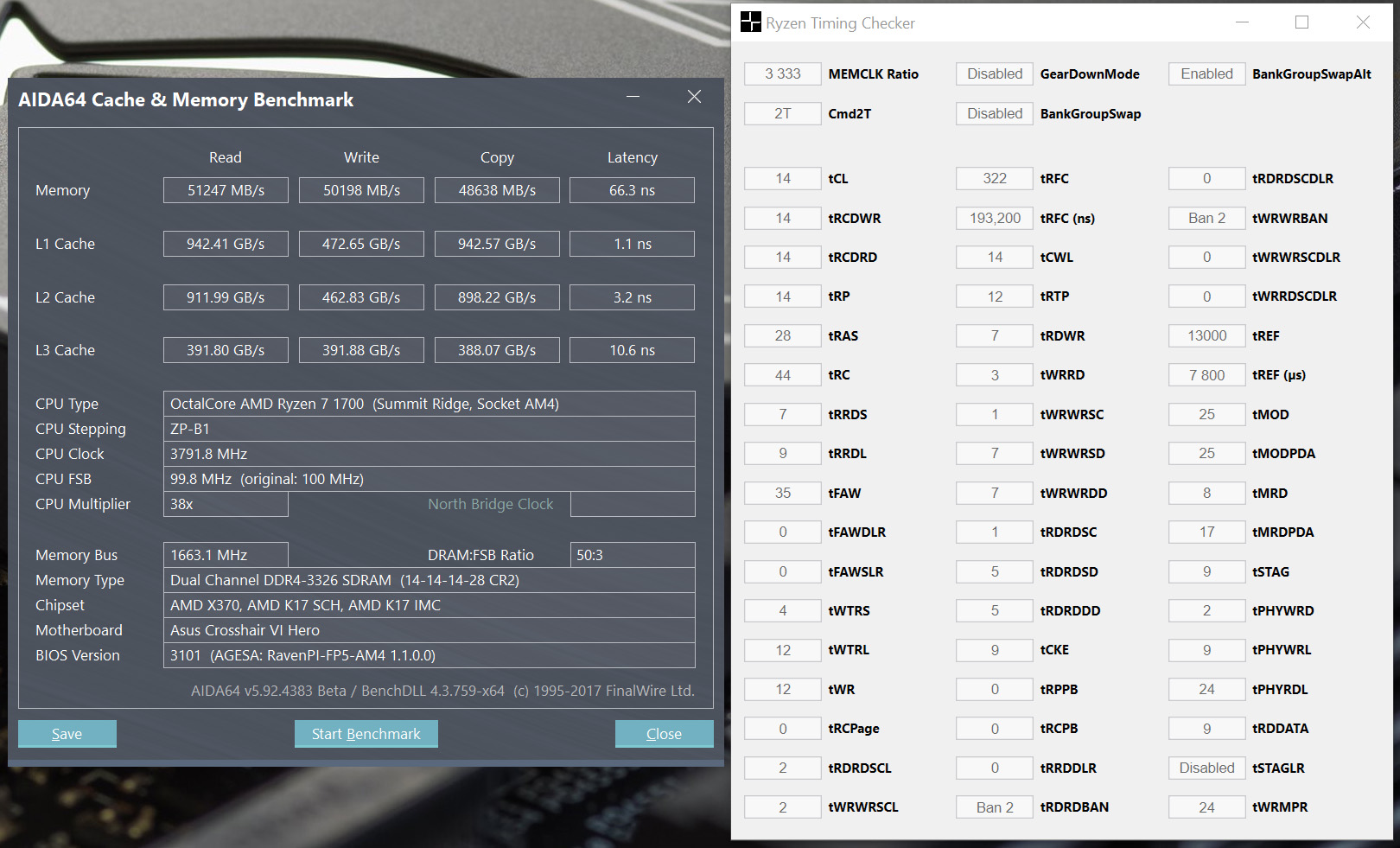Screen dimensions: 1400x848
Task: Click the L1 Cache read value 942.41 GB/s
Action: point(226,244)
